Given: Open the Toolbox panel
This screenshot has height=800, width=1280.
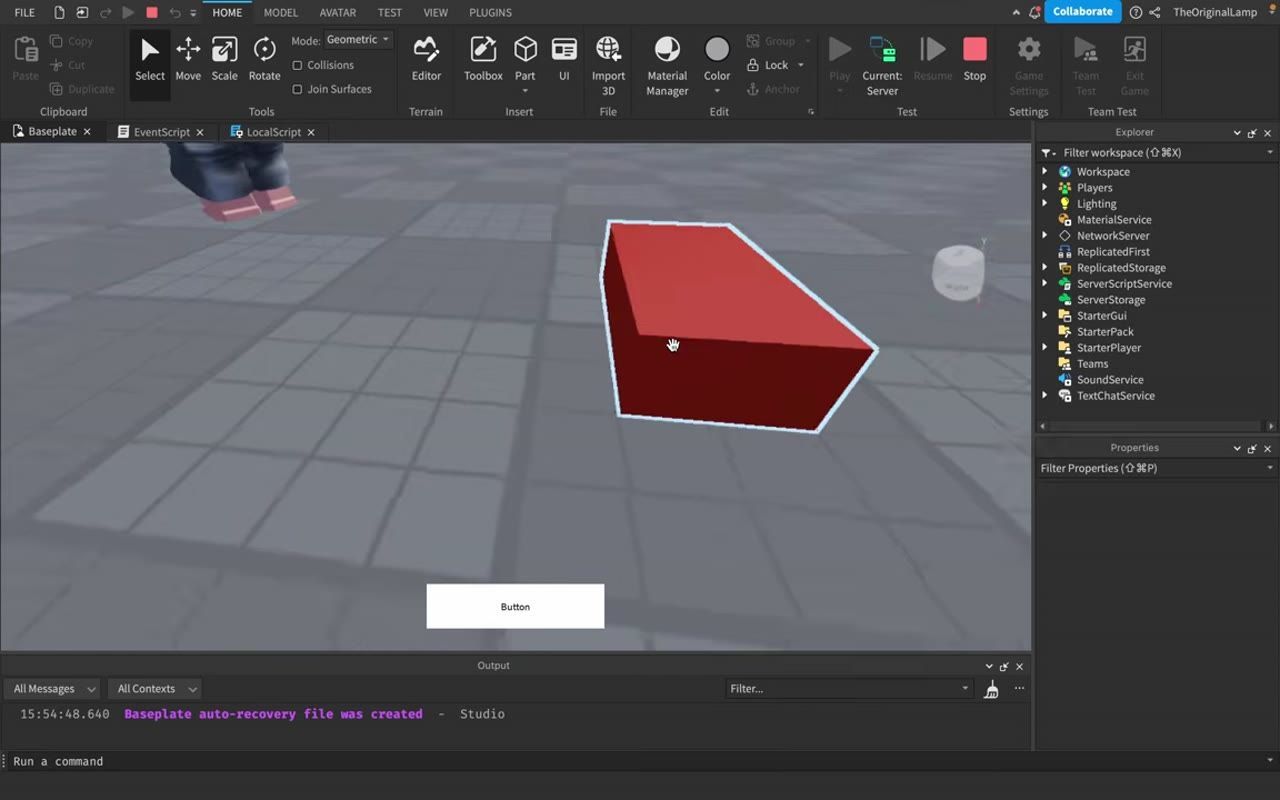Looking at the screenshot, I should [x=483, y=60].
